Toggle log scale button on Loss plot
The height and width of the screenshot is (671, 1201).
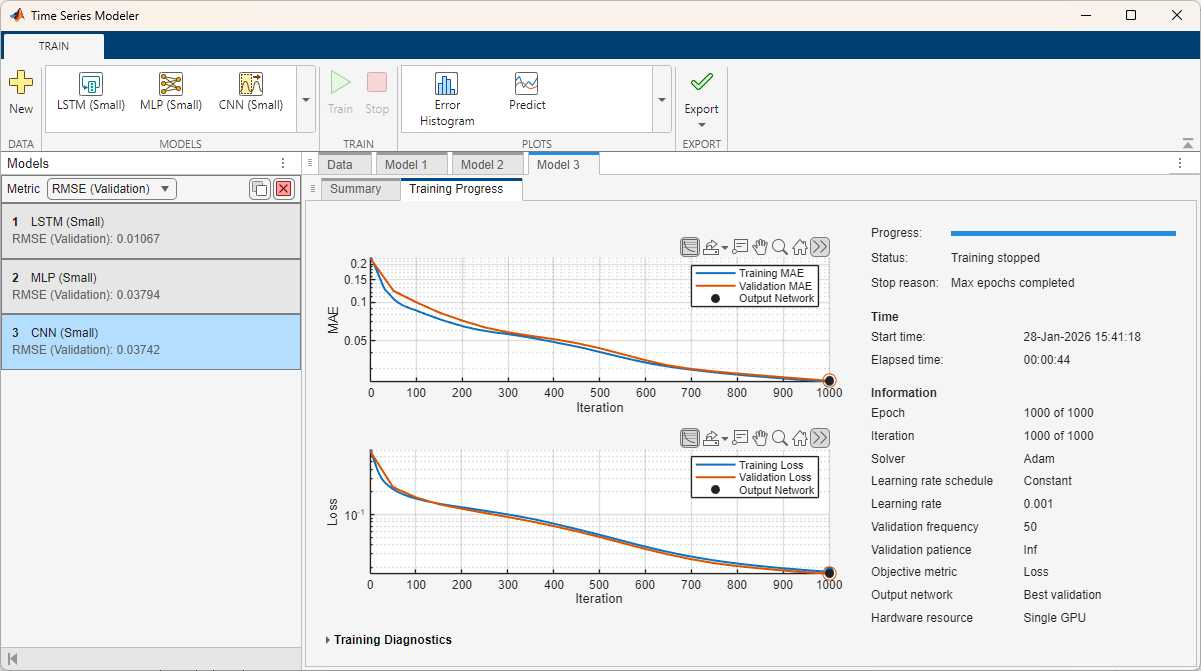[689, 437]
